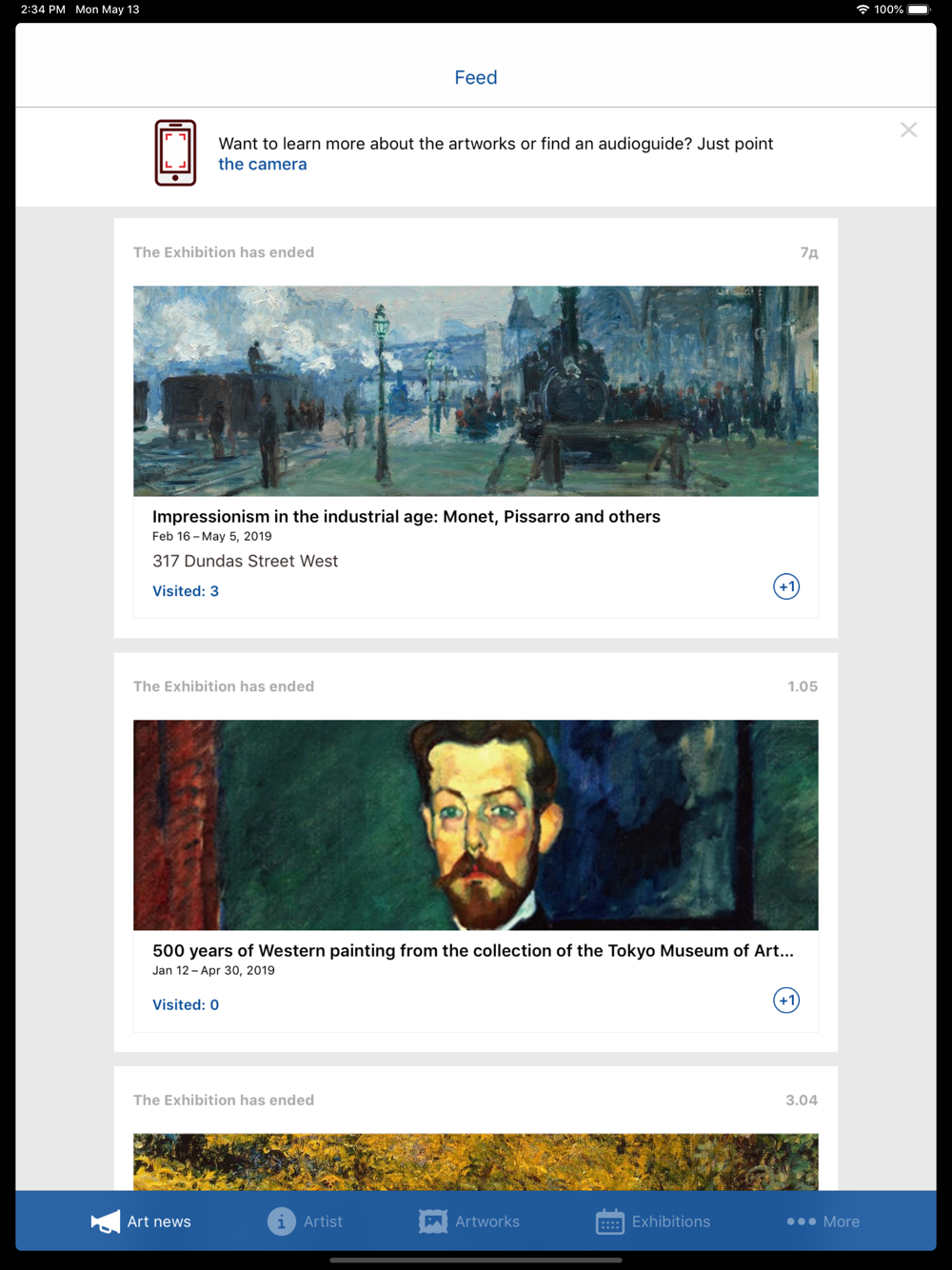952x1270 pixels.
Task: Tap the '7д' timestamp label
Action: pyautogui.click(x=809, y=252)
